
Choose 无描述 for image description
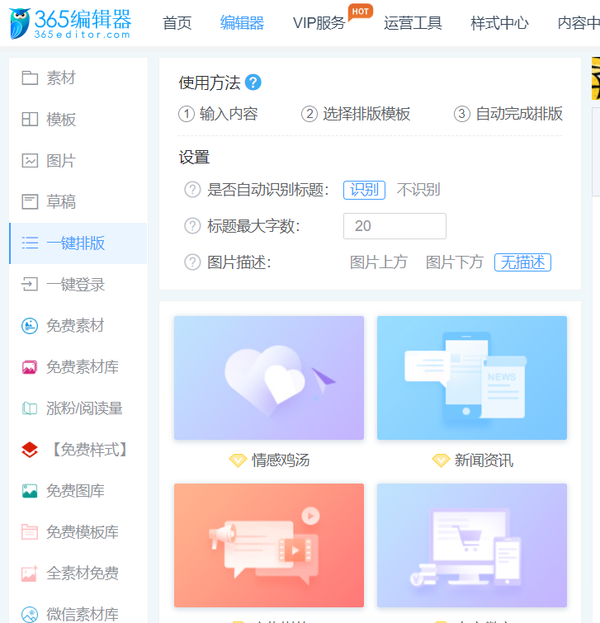point(523,262)
